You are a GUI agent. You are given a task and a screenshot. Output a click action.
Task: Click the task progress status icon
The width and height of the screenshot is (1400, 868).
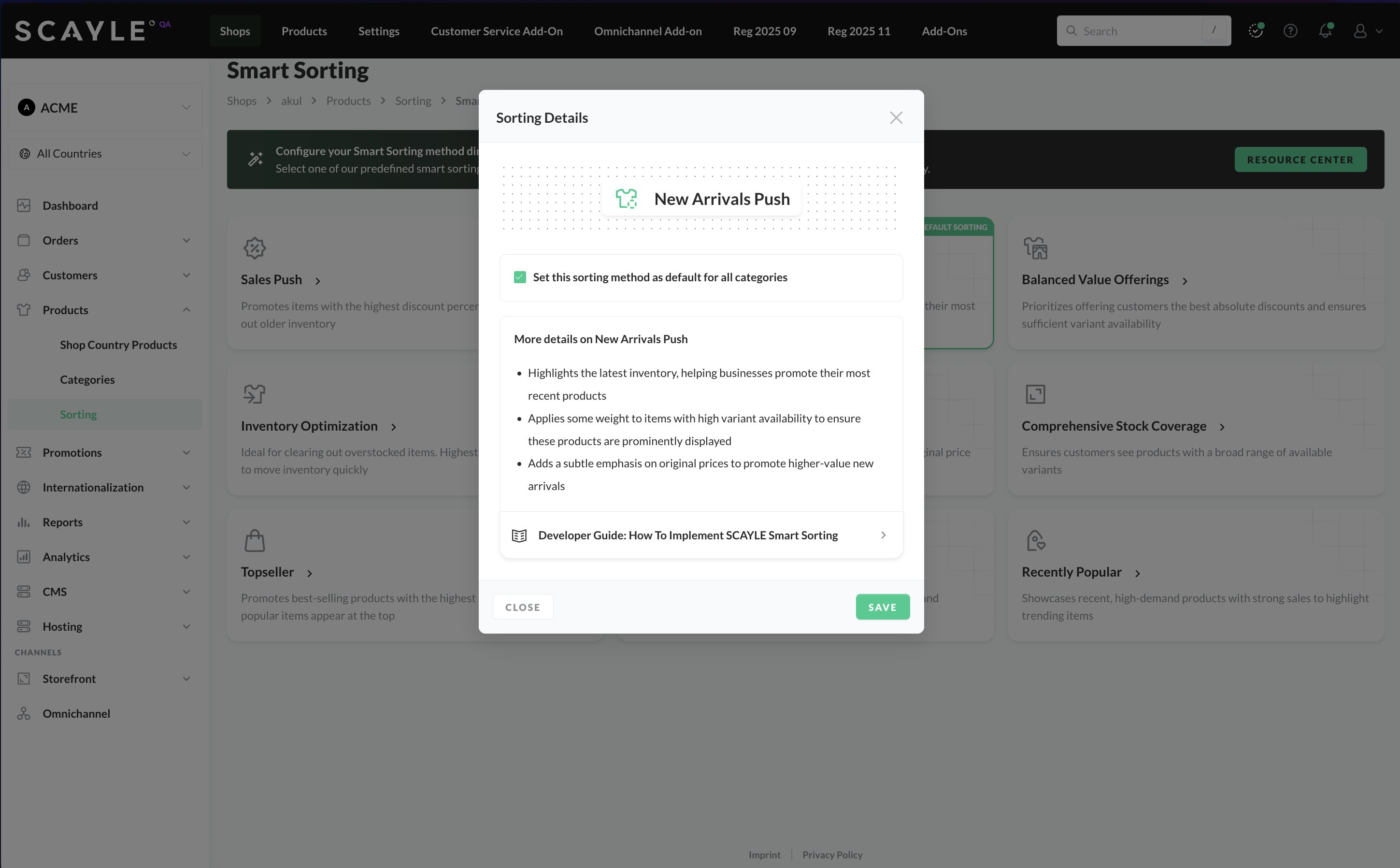(x=1256, y=31)
